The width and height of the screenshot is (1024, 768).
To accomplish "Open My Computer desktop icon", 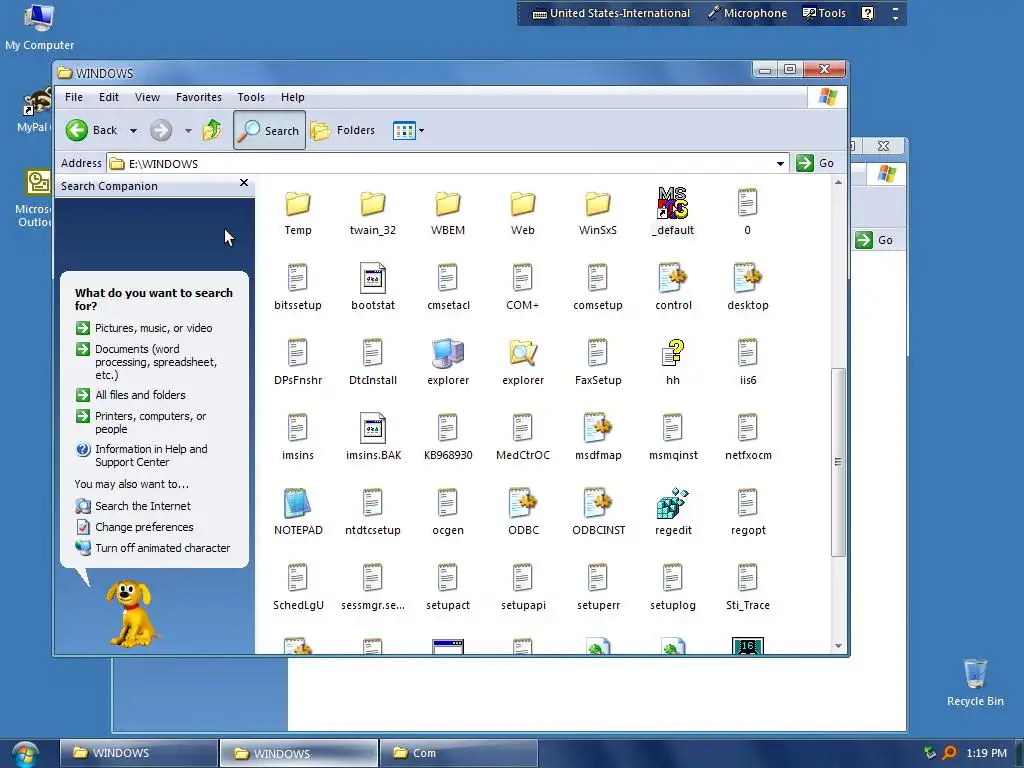I will pos(39,27).
